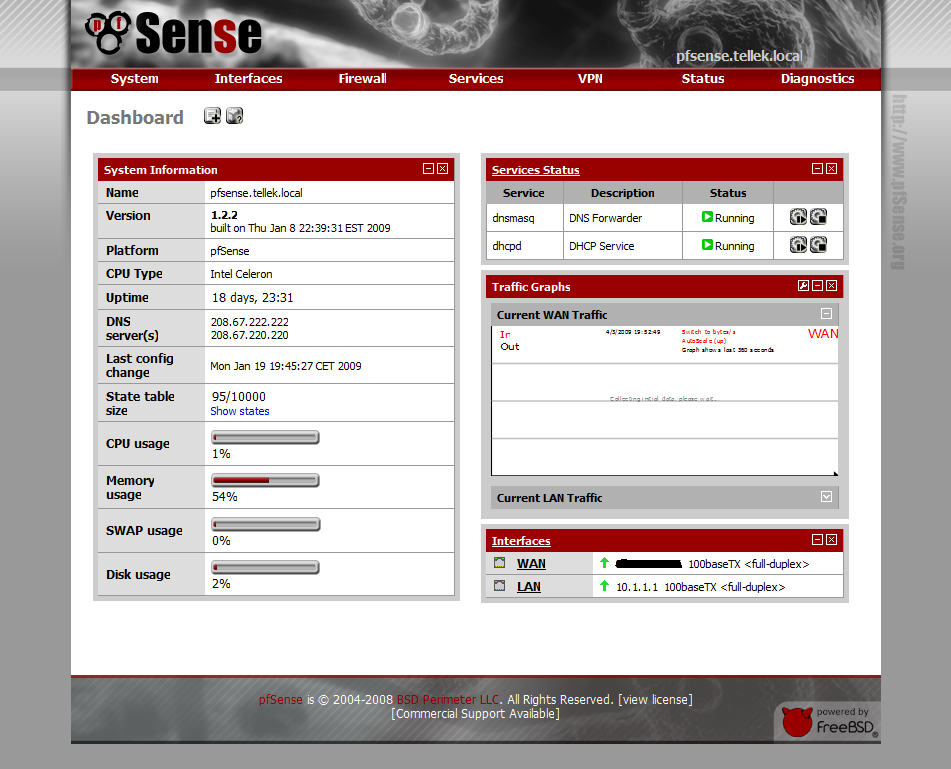Click the DHCP Service description cell

[x=623, y=246]
